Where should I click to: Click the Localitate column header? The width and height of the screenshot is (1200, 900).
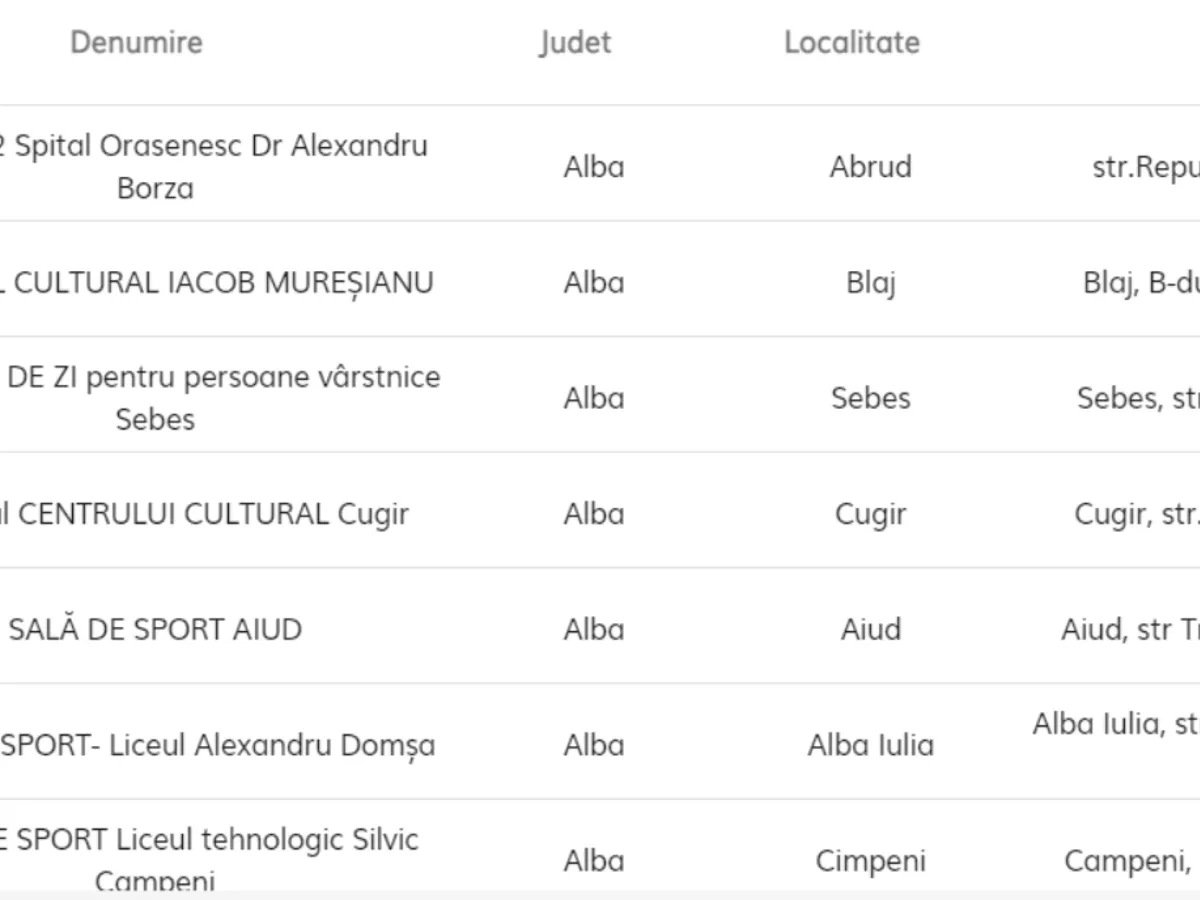851,42
